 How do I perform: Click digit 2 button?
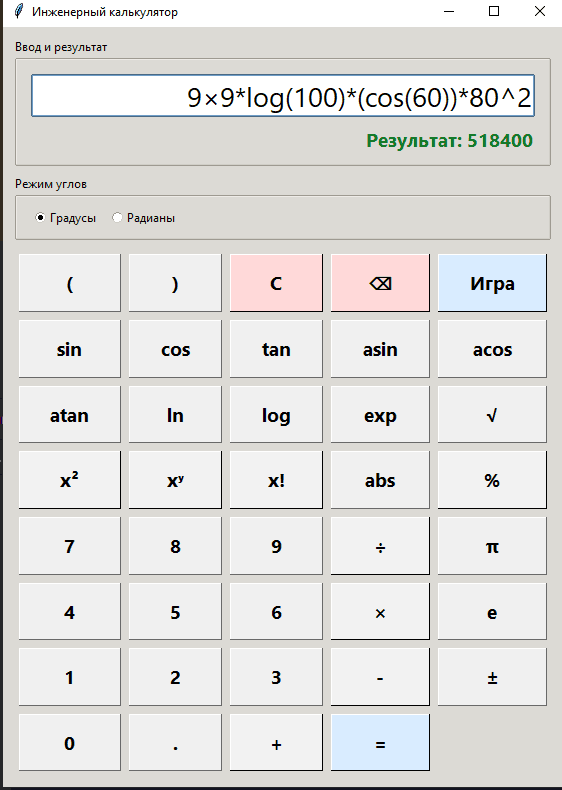pos(175,677)
